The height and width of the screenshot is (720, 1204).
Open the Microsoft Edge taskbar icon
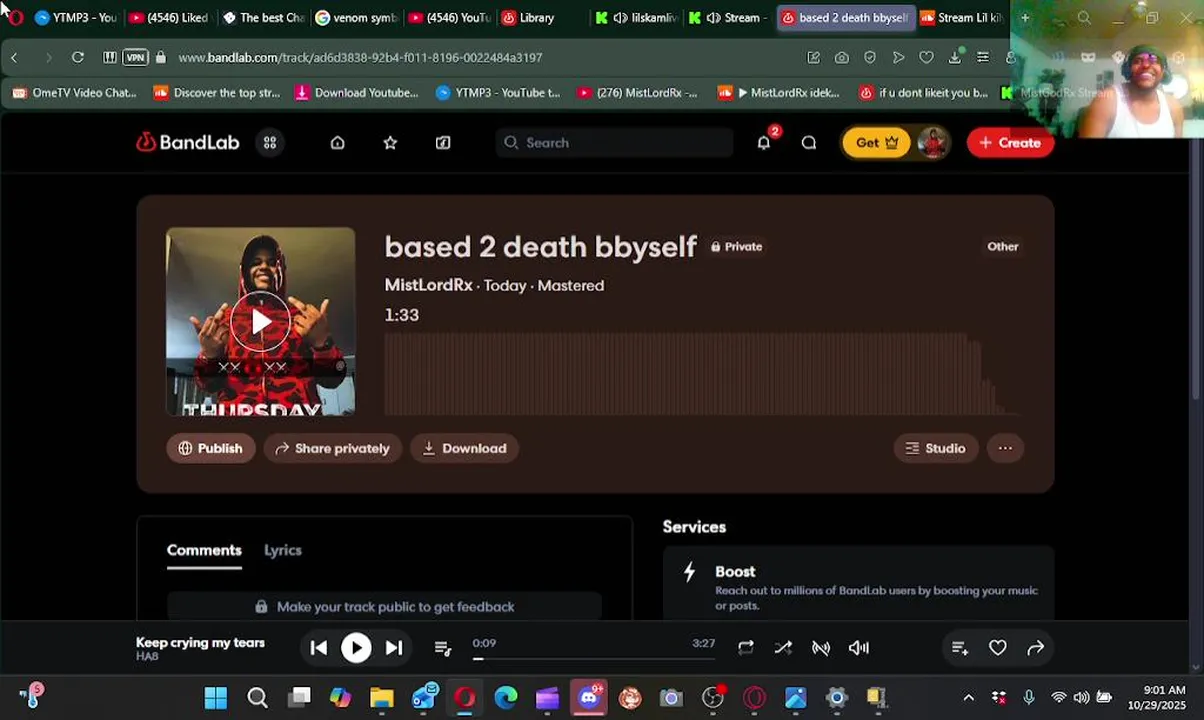506,698
